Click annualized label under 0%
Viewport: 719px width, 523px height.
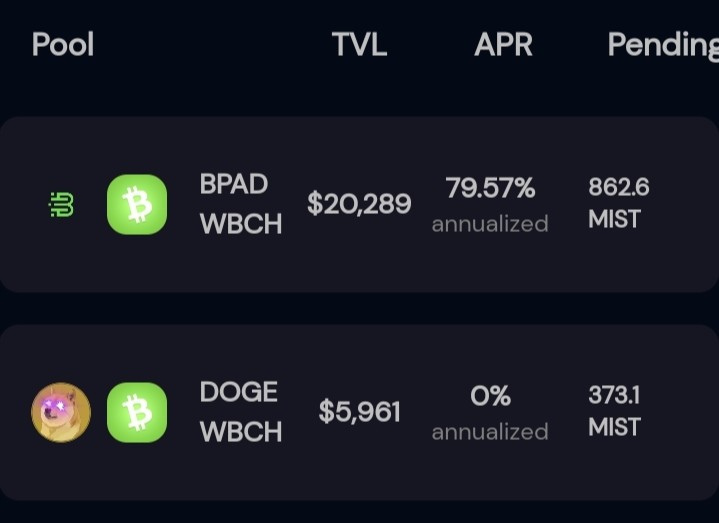click(490, 432)
